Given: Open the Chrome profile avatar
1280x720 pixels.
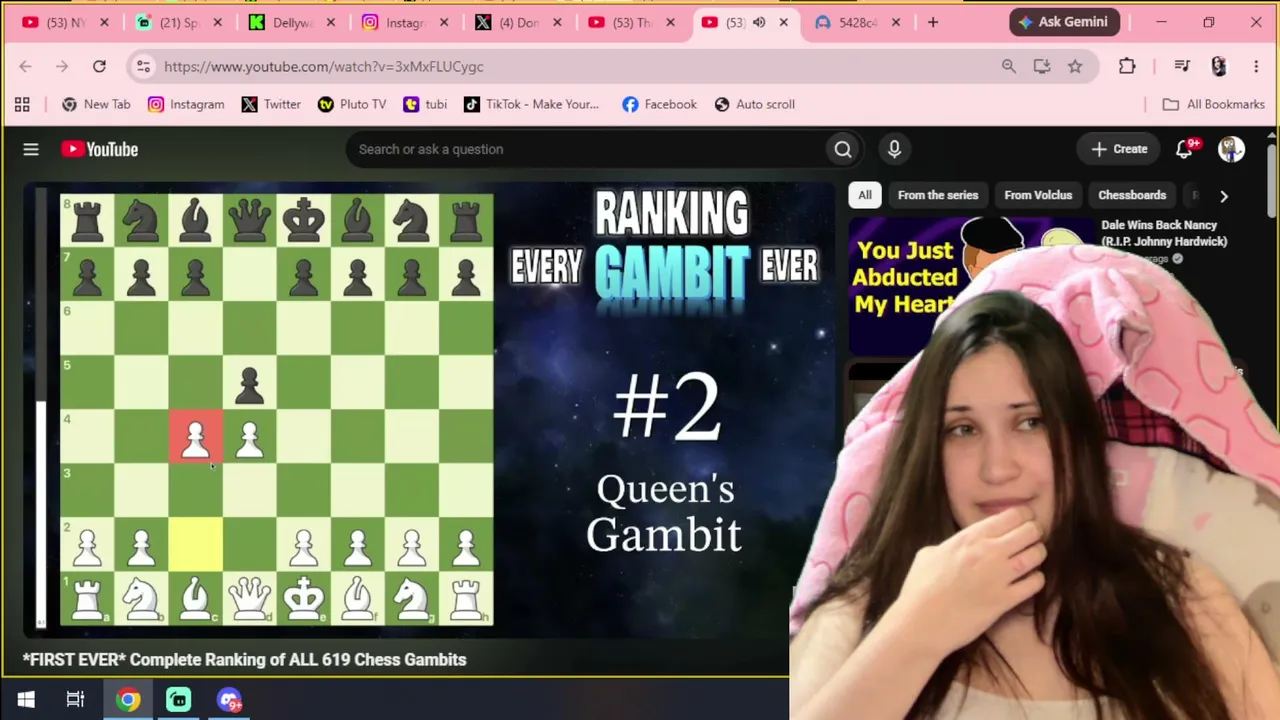Looking at the screenshot, I should 1218,66.
